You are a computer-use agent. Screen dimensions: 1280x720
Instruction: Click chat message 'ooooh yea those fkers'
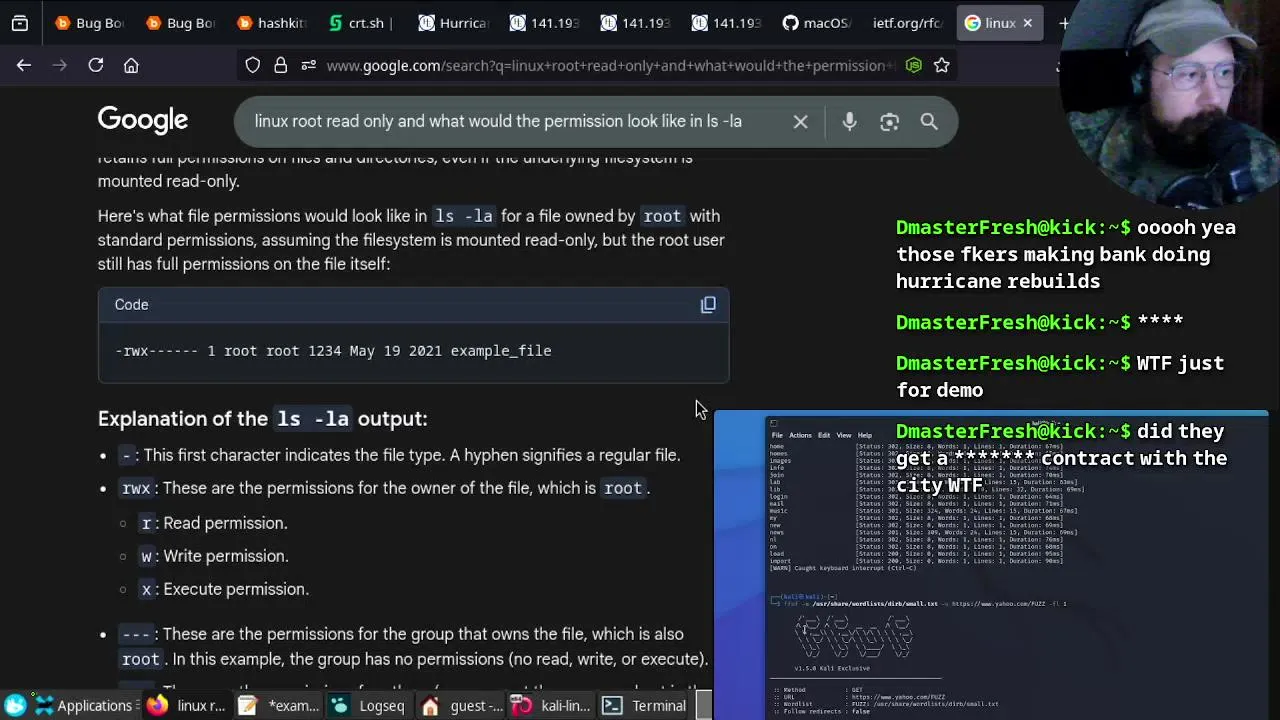(x=1066, y=254)
